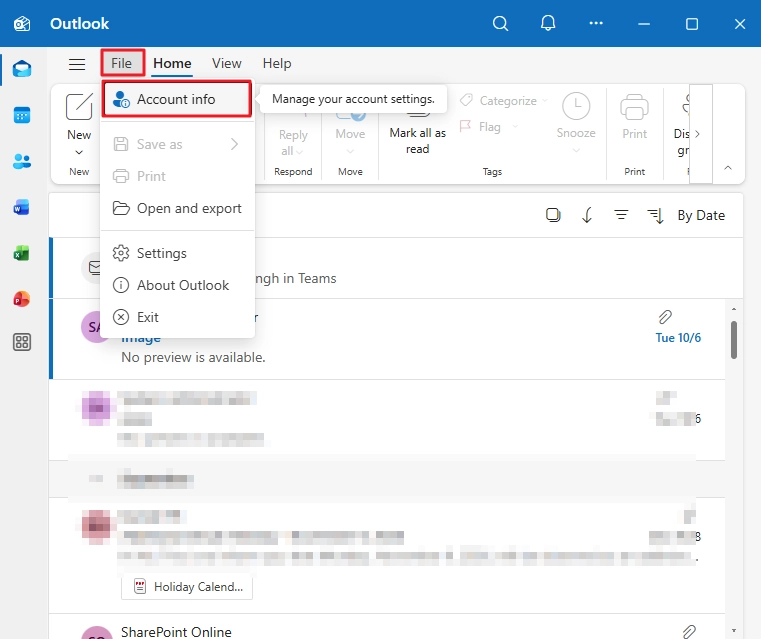761x639 pixels.
Task: Click the Categorize tag button
Action: [x=498, y=100]
